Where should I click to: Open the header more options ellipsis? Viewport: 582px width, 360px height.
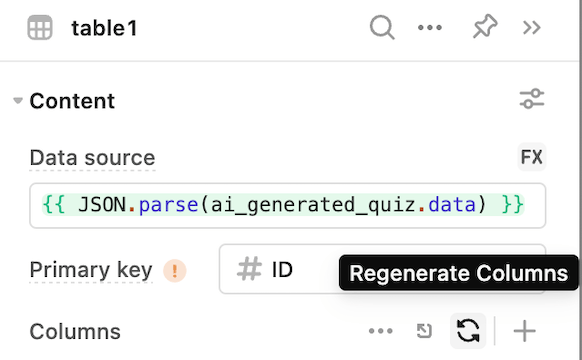429,27
